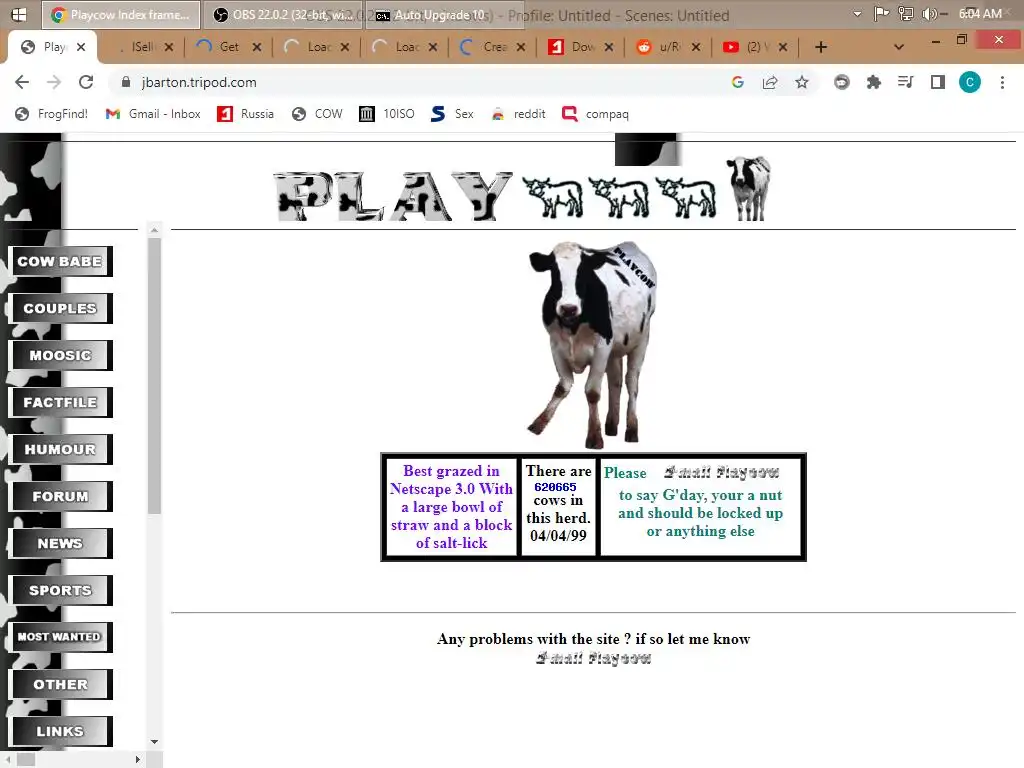Click the sidebar scroll-down arrow
The width and height of the screenshot is (1024, 768).
coord(154,742)
